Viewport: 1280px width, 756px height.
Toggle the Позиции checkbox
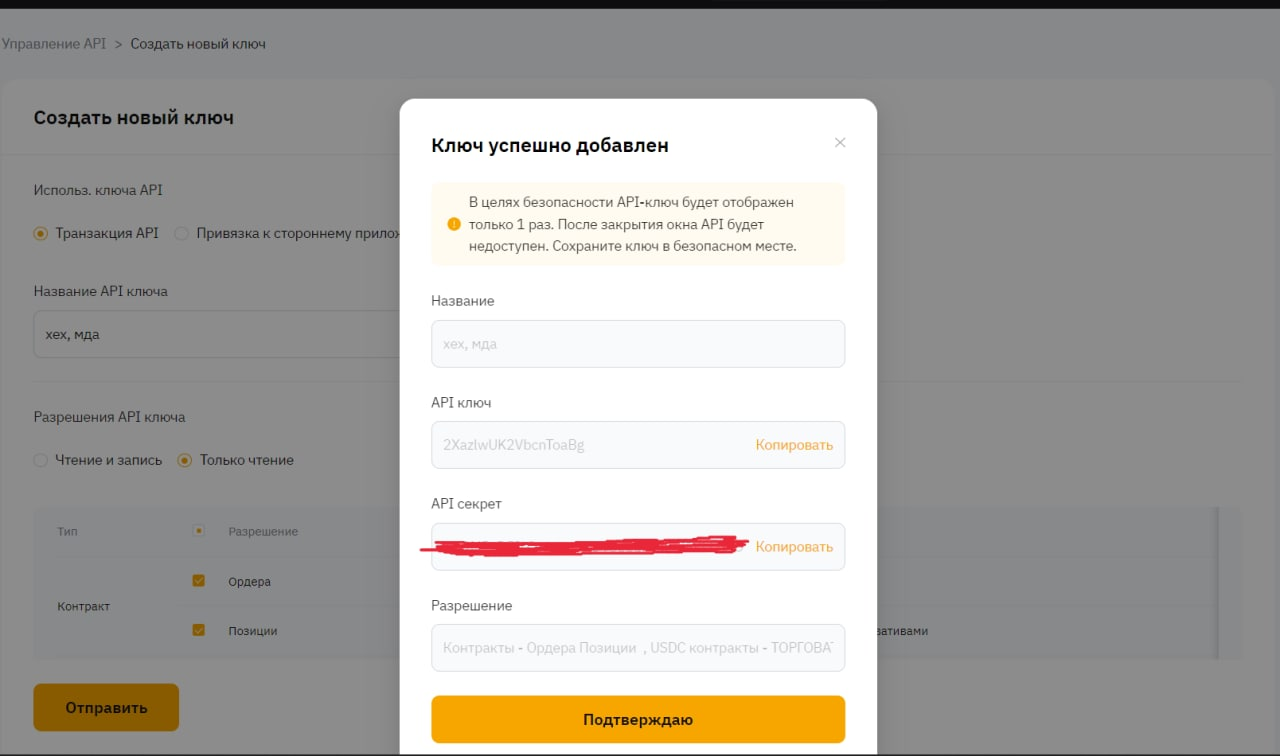point(198,631)
